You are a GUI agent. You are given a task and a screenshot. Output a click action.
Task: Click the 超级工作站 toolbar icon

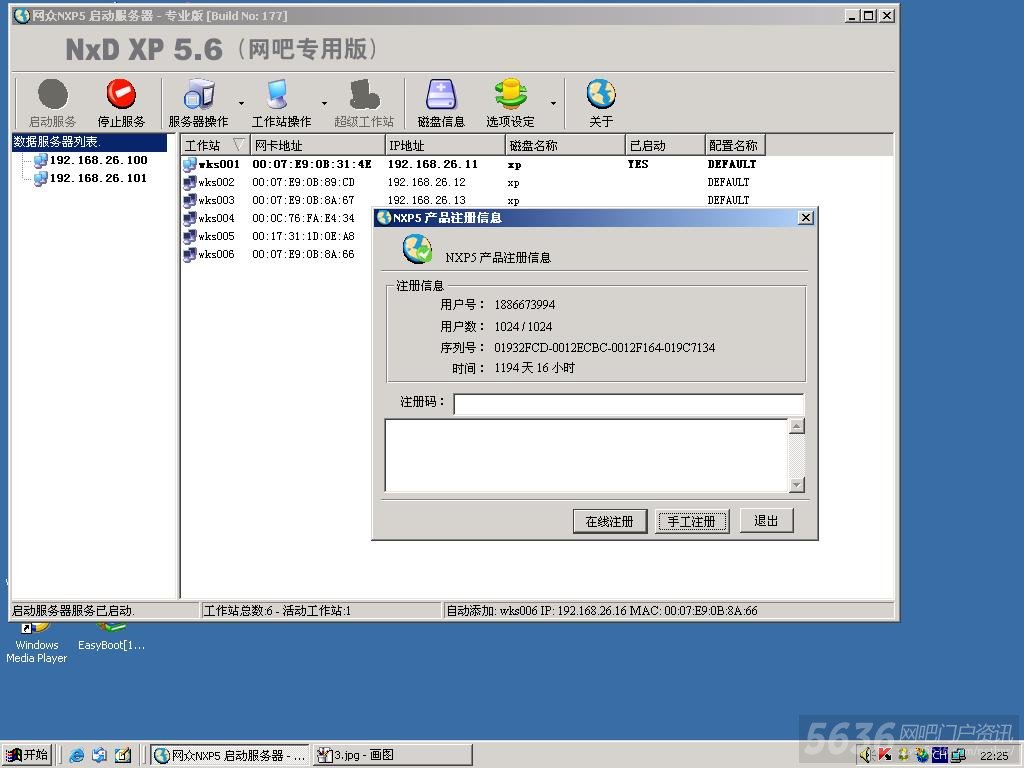click(364, 103)
